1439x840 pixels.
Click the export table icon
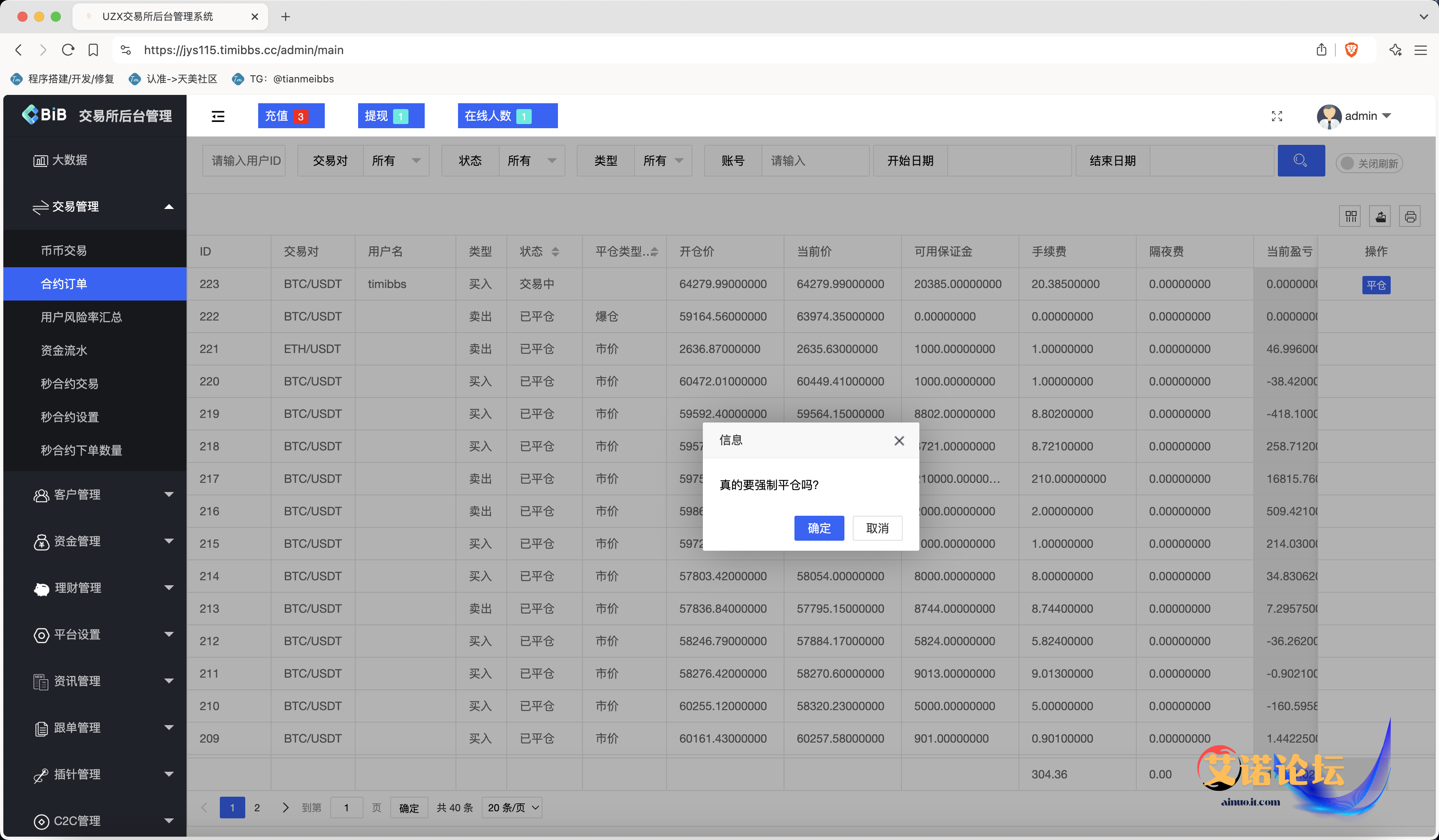click(1380, 216)
